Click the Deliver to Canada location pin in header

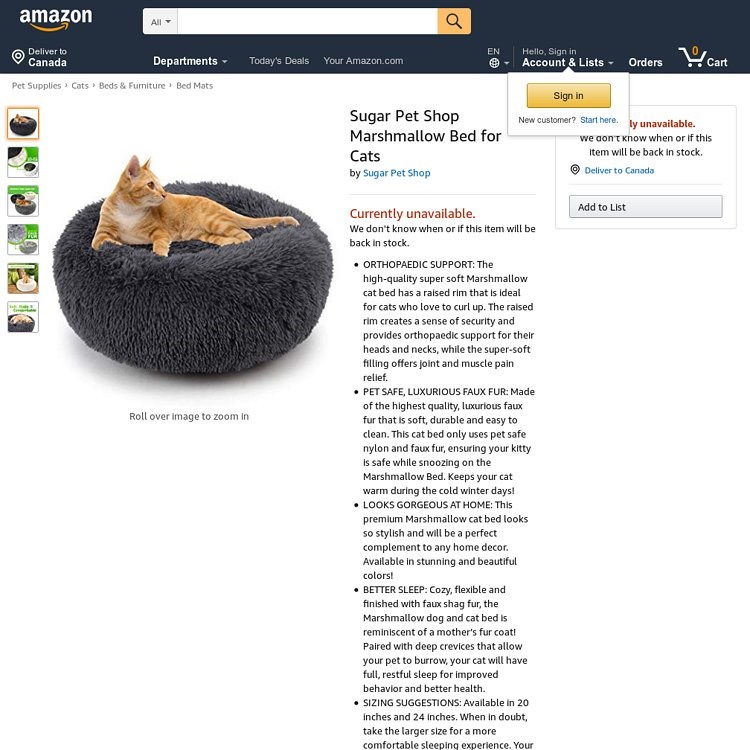(18, 57)
